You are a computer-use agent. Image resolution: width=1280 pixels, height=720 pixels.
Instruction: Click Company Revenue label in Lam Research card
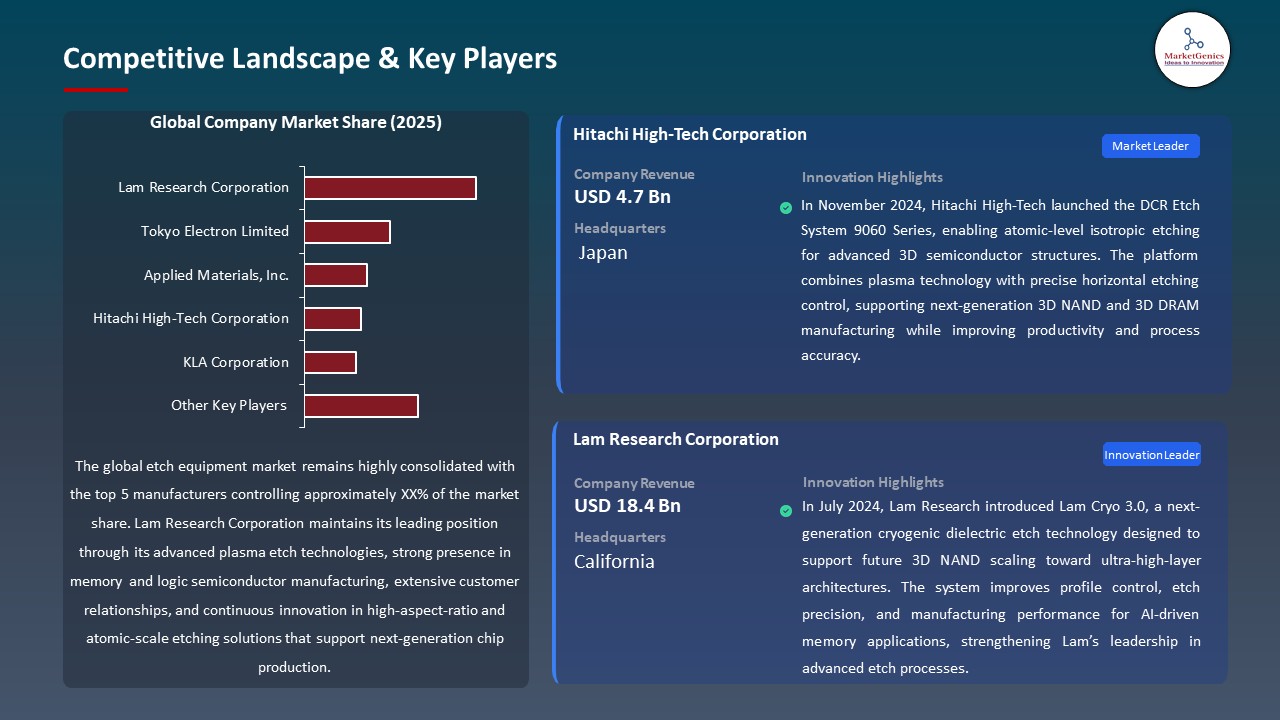[634, 484]
